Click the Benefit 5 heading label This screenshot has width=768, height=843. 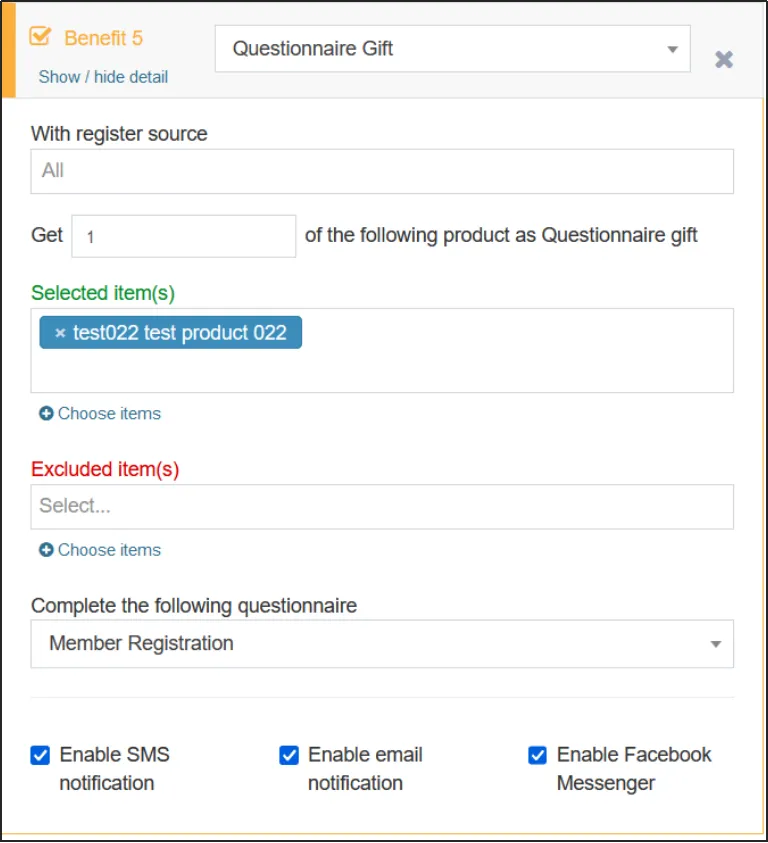click(x=103, y=38)
